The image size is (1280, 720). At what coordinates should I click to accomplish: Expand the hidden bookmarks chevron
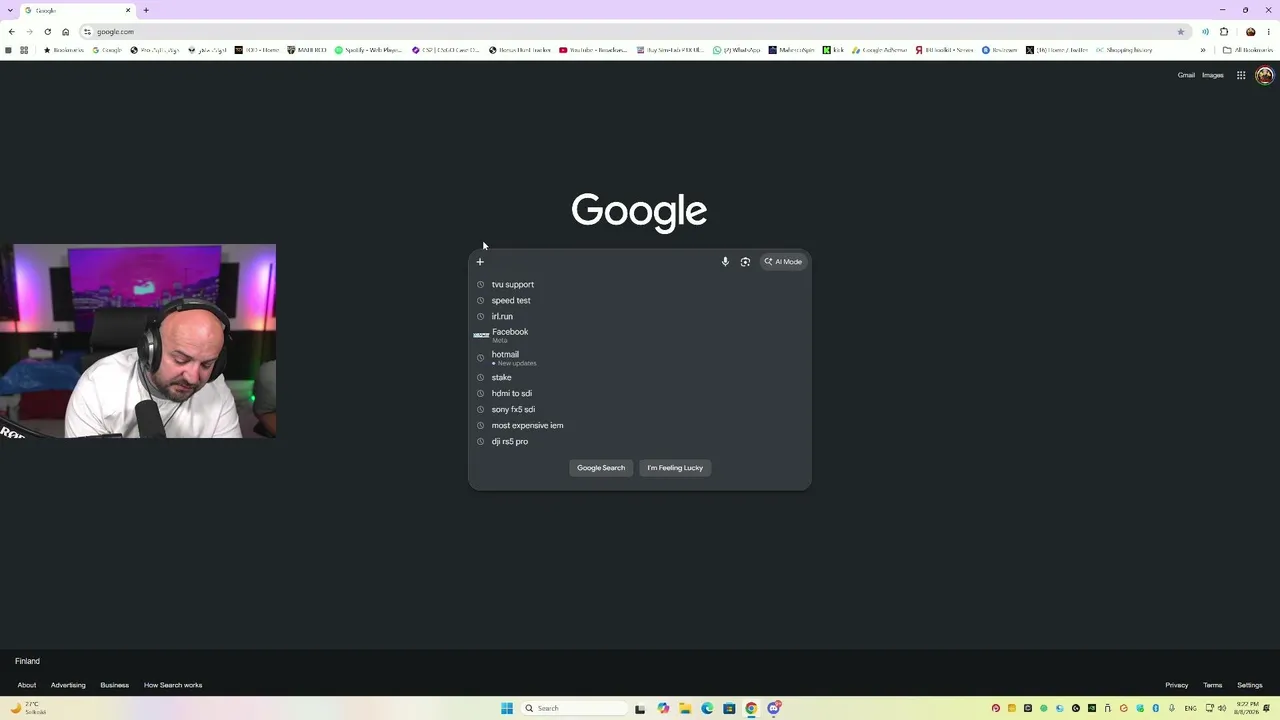[x=1203, y=50]
